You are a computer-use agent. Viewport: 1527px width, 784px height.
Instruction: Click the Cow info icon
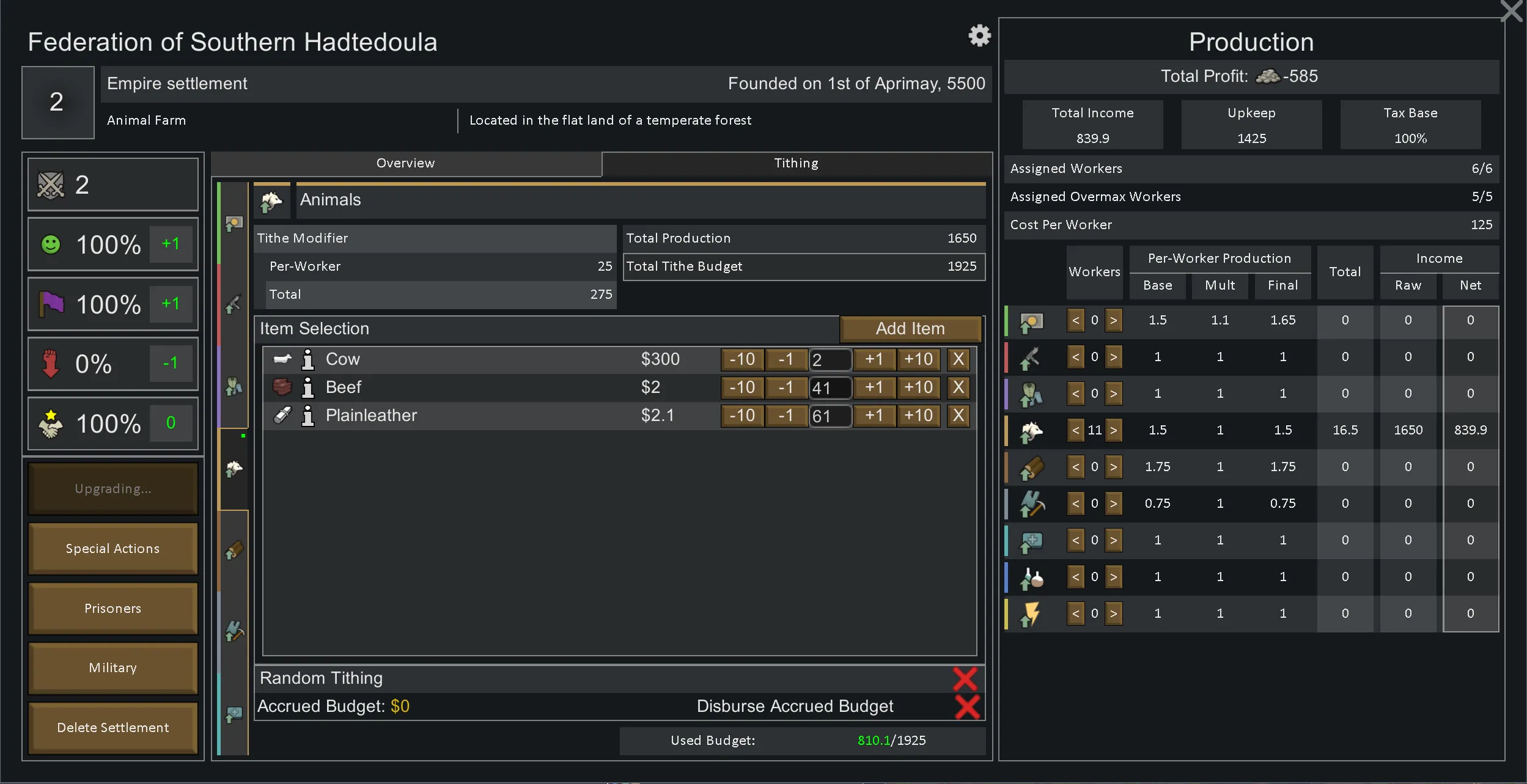(x=308, y=359)
